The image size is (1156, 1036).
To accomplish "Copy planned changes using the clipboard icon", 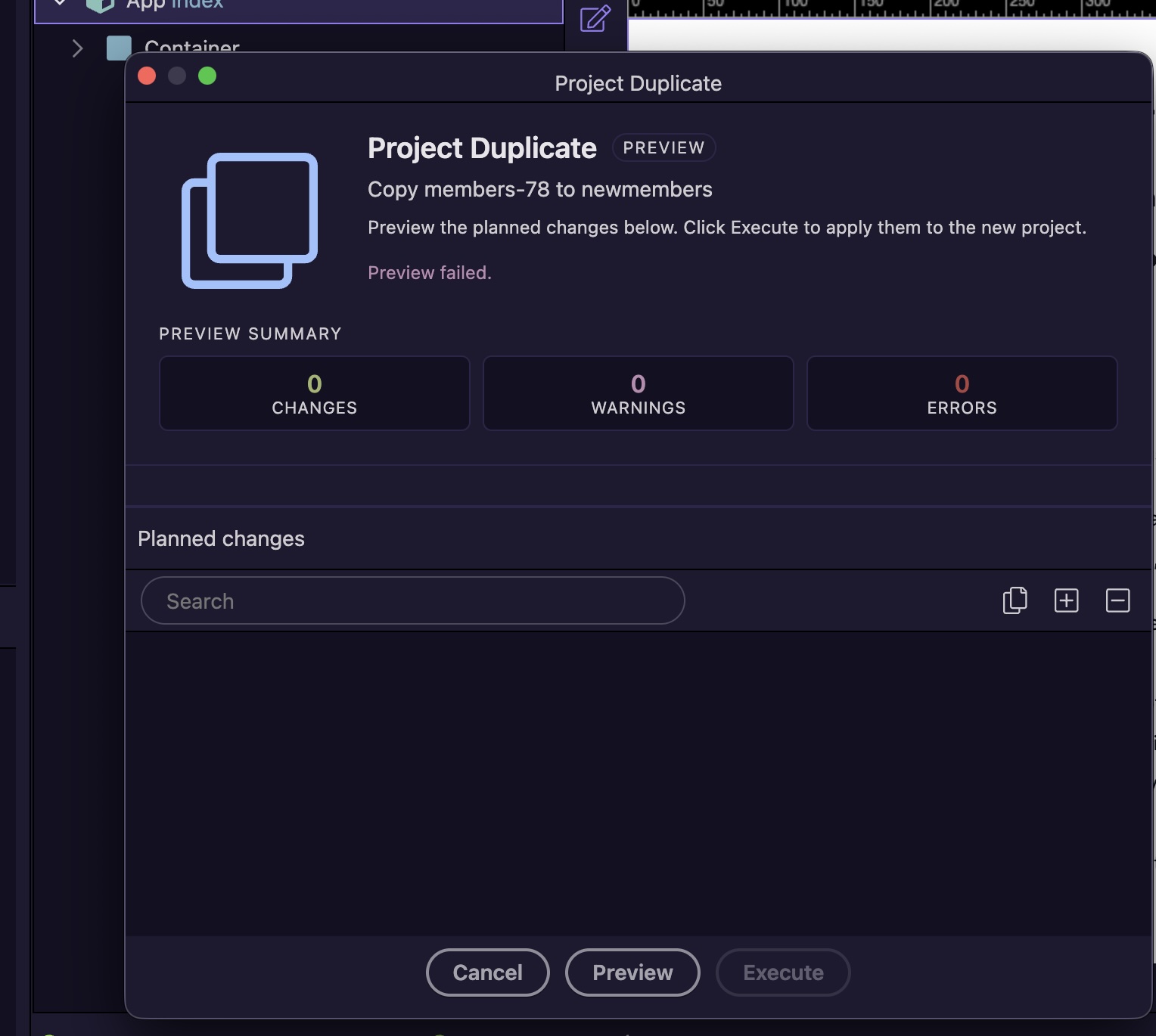I will tap(1015, 600).
